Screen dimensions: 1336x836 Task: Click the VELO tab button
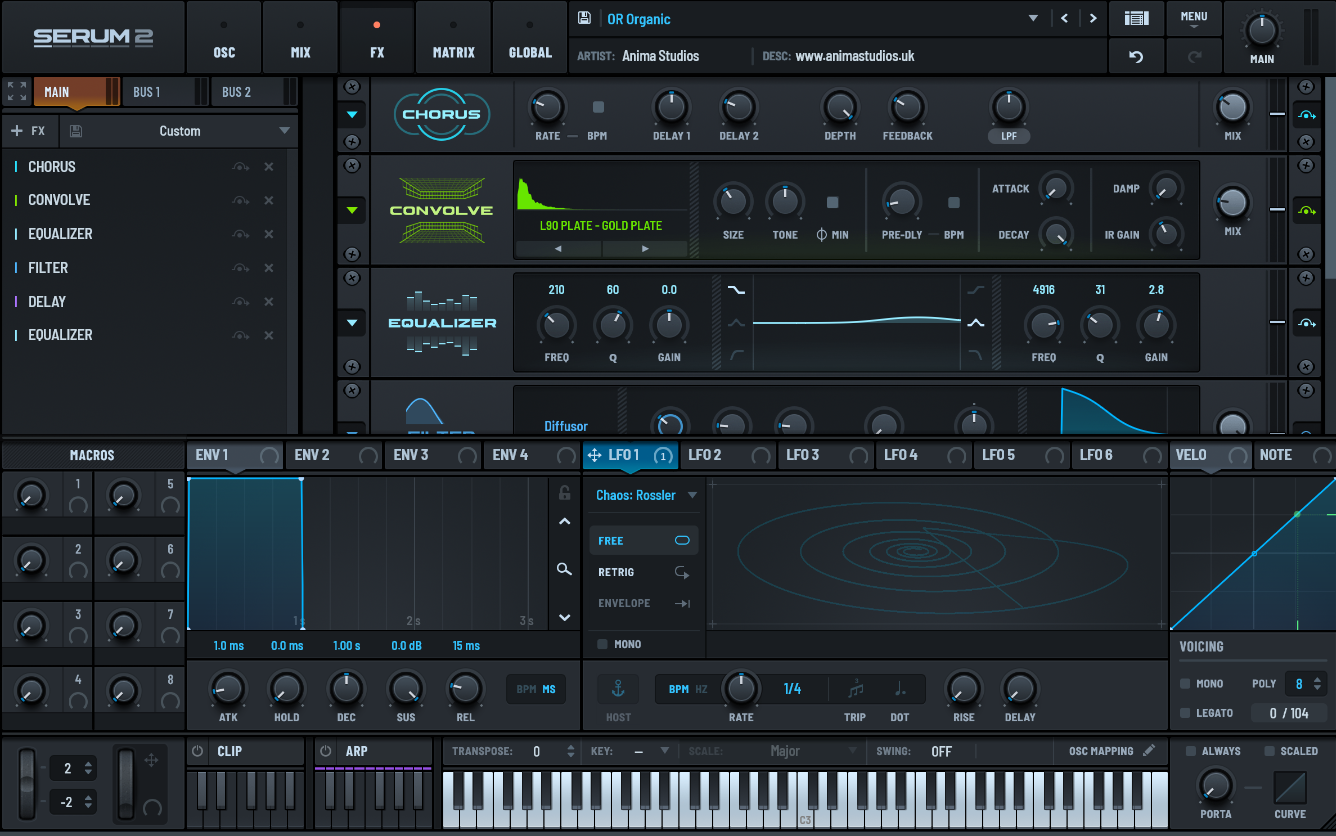(1210, 455)
